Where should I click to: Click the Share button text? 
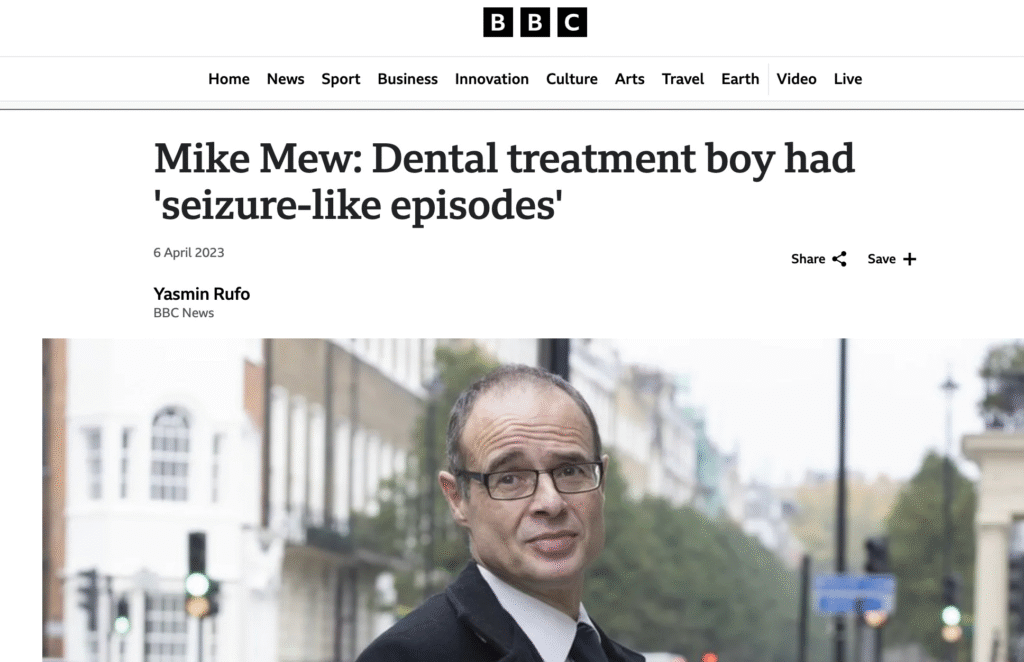point(808,259)
